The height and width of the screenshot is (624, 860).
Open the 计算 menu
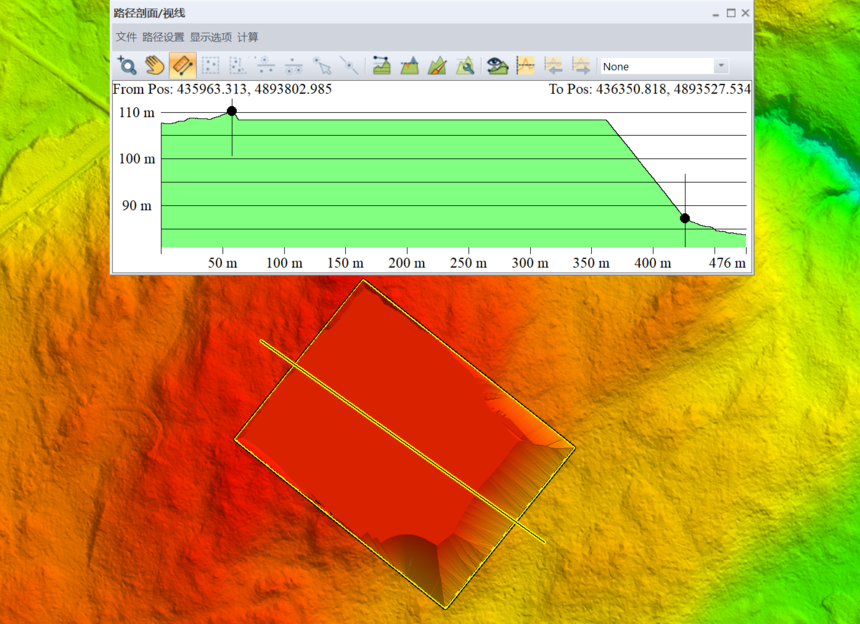pos(248,37)
